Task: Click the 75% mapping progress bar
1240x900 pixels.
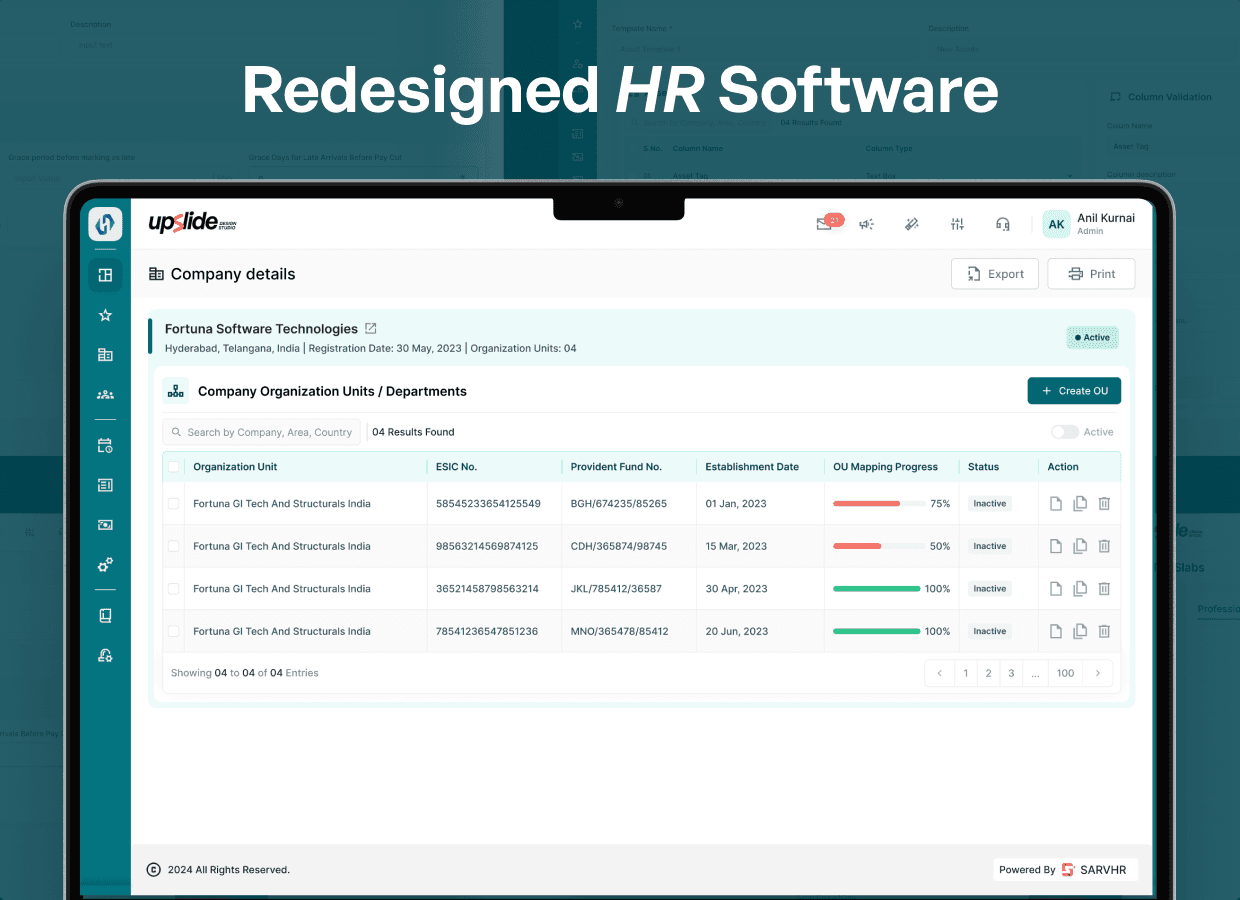Action: coord(880,504)
